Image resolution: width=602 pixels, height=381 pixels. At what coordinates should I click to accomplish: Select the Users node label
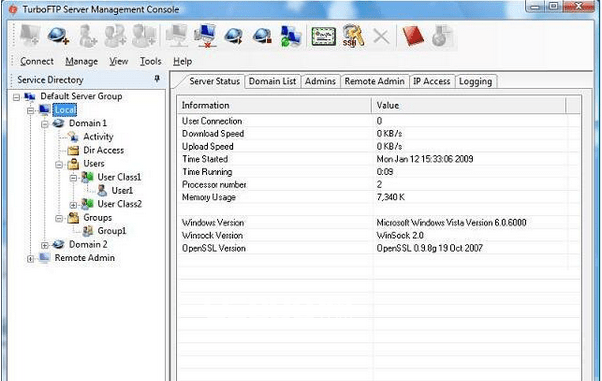[94, 164]
